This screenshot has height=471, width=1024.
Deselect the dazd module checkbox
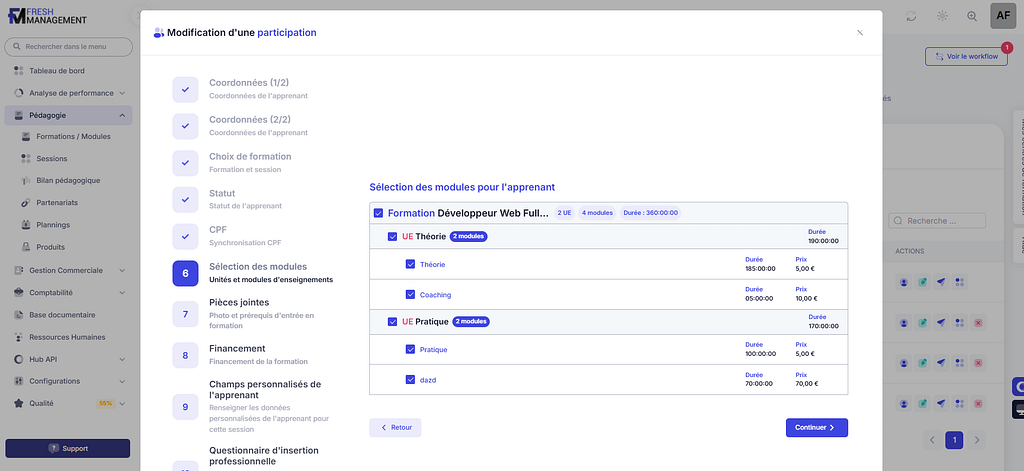pyautogui.click(x=410, y=380)
